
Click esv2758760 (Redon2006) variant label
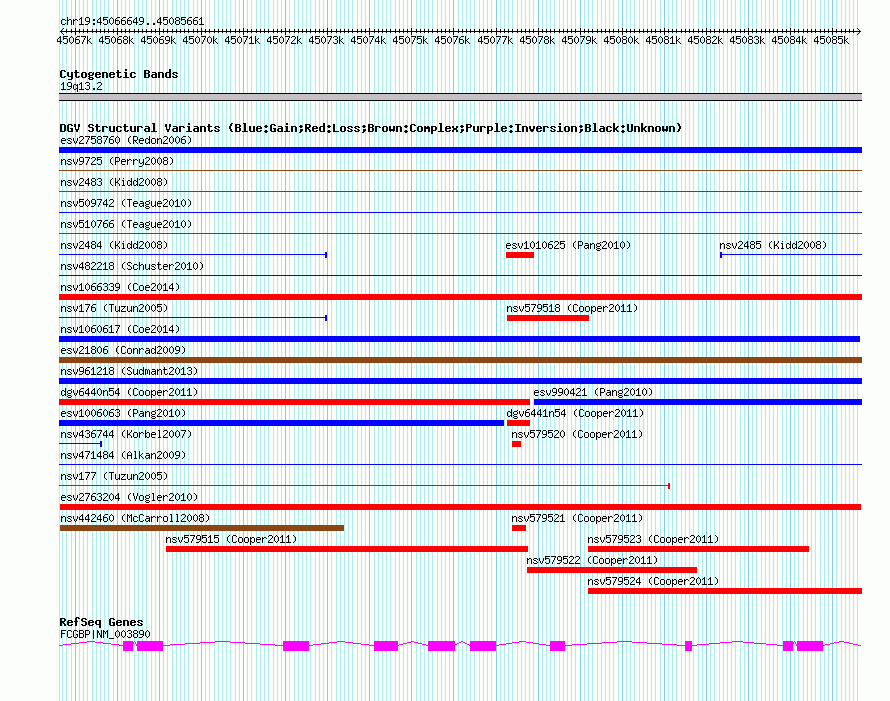[x=126, y=140]
